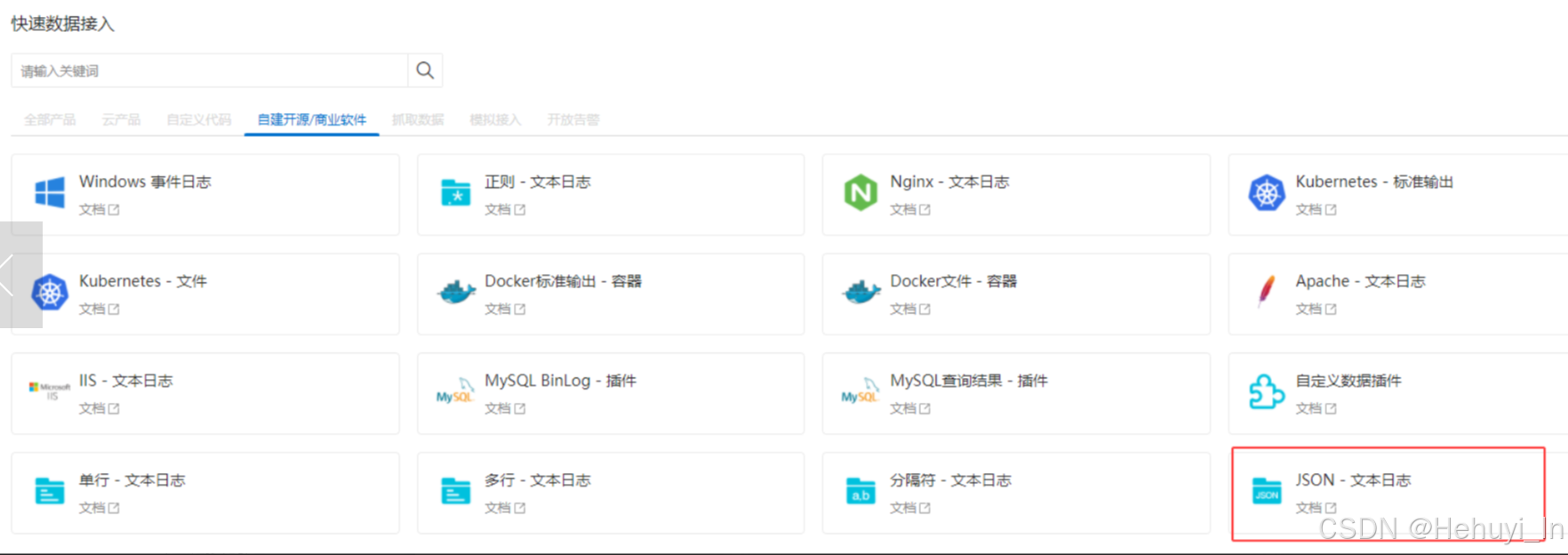Switch to the 模拟接入 tab
This screenshot has width=1568, height=555.
495,119
